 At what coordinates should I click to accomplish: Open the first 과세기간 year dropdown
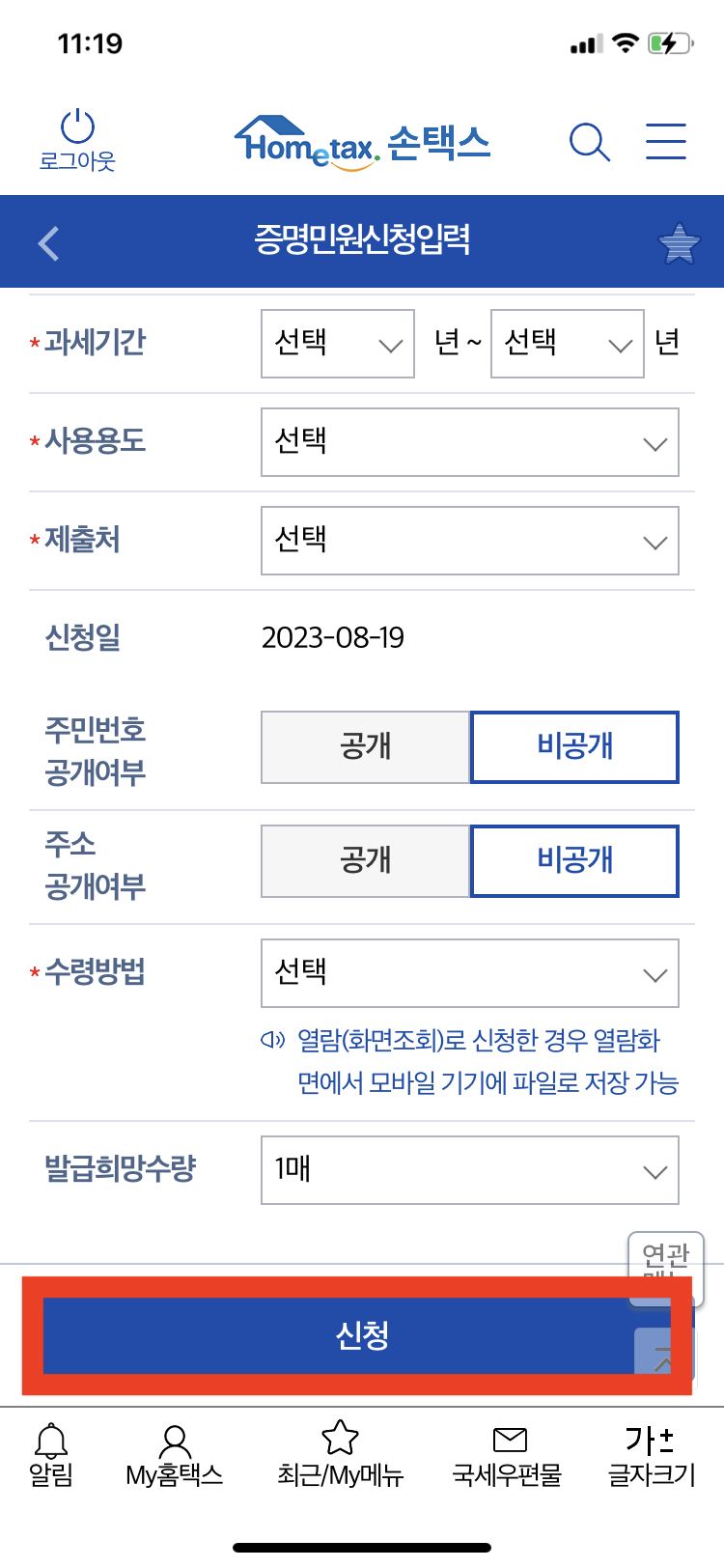[x=337, y=344]
